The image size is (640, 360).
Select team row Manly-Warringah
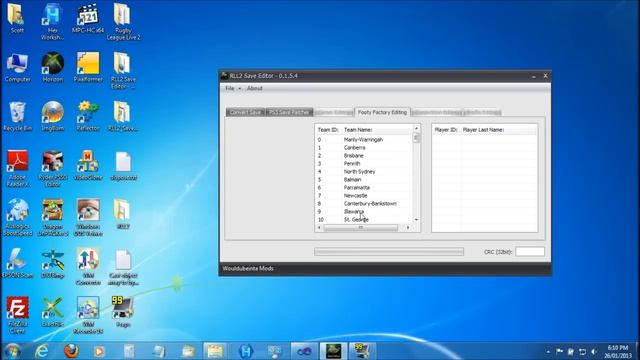363,140
